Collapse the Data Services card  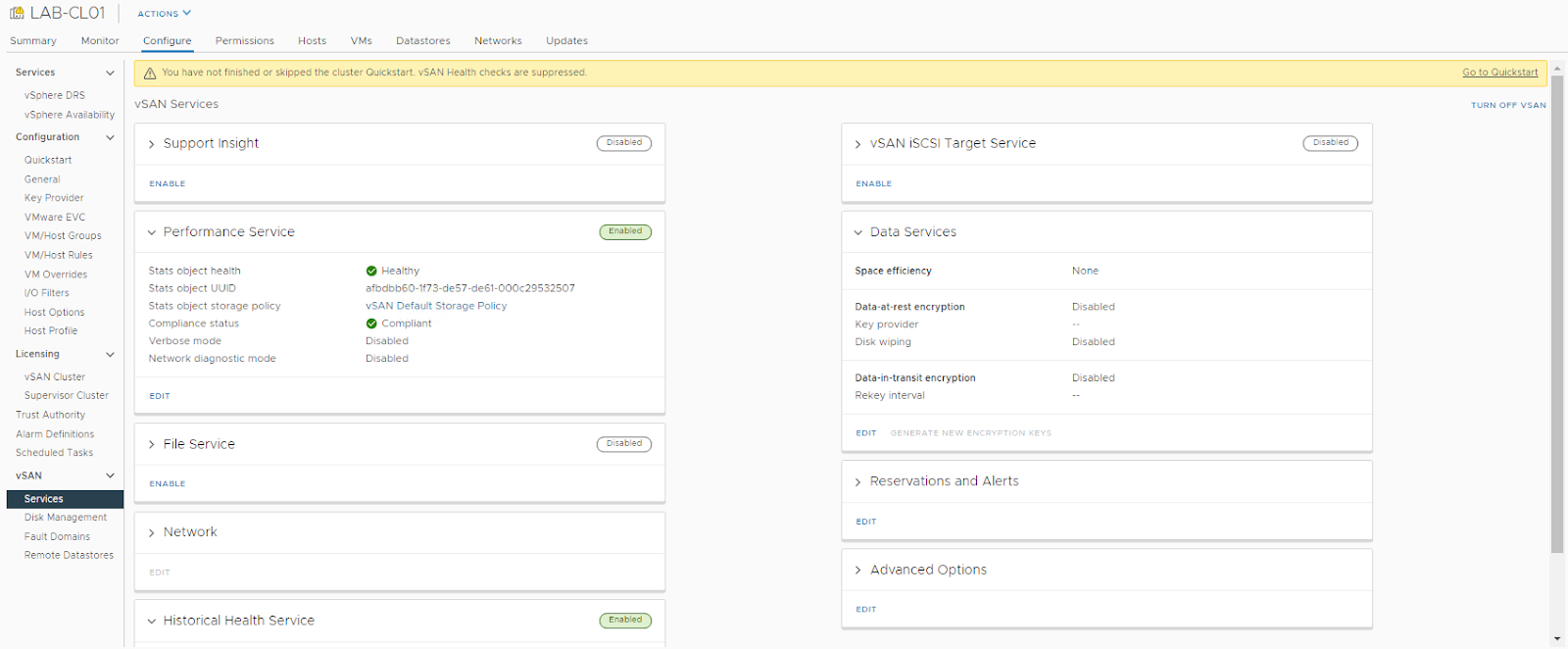[858, 232]
